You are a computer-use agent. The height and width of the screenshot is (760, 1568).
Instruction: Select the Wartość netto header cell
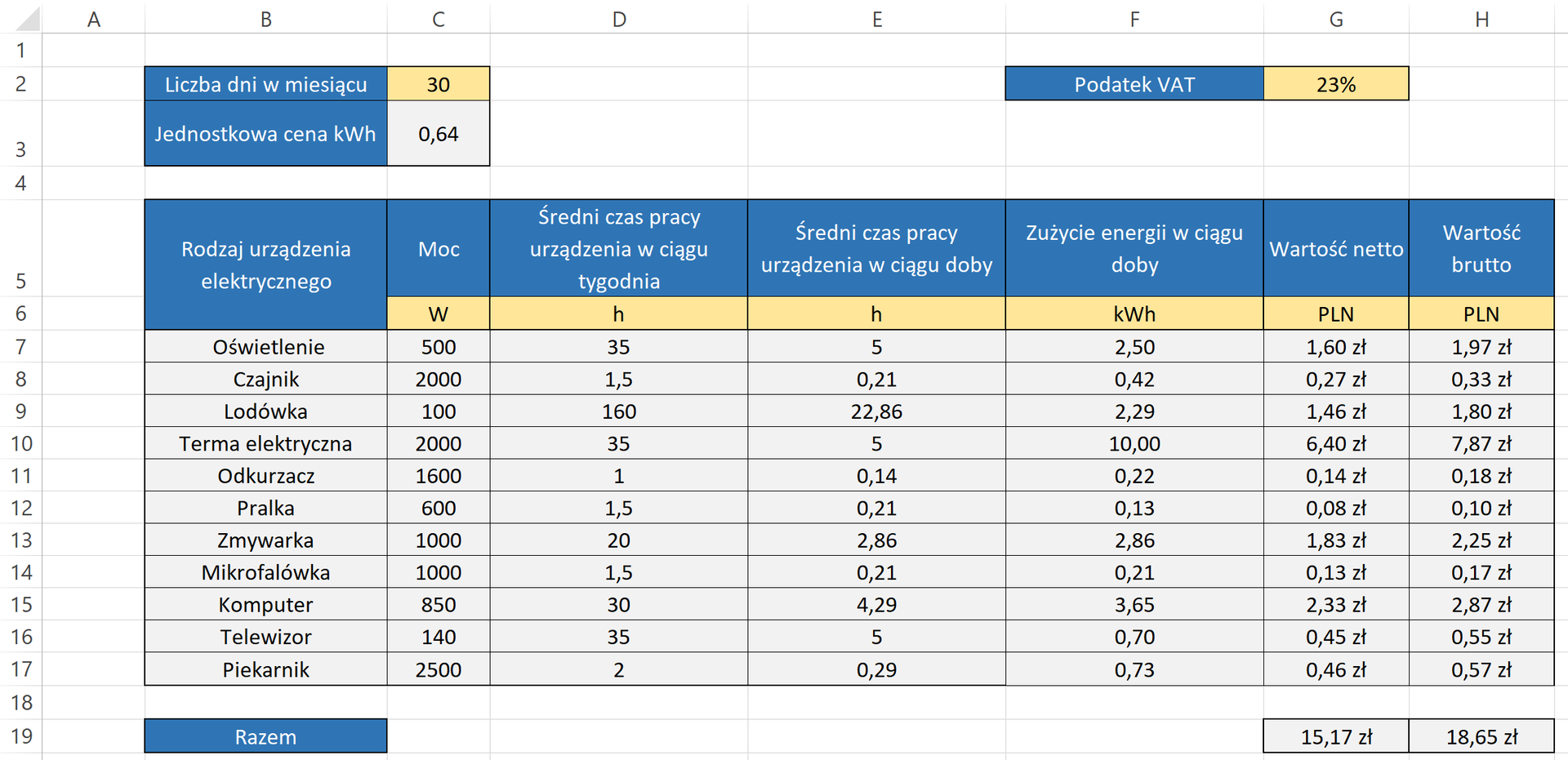click(1335, 249)
